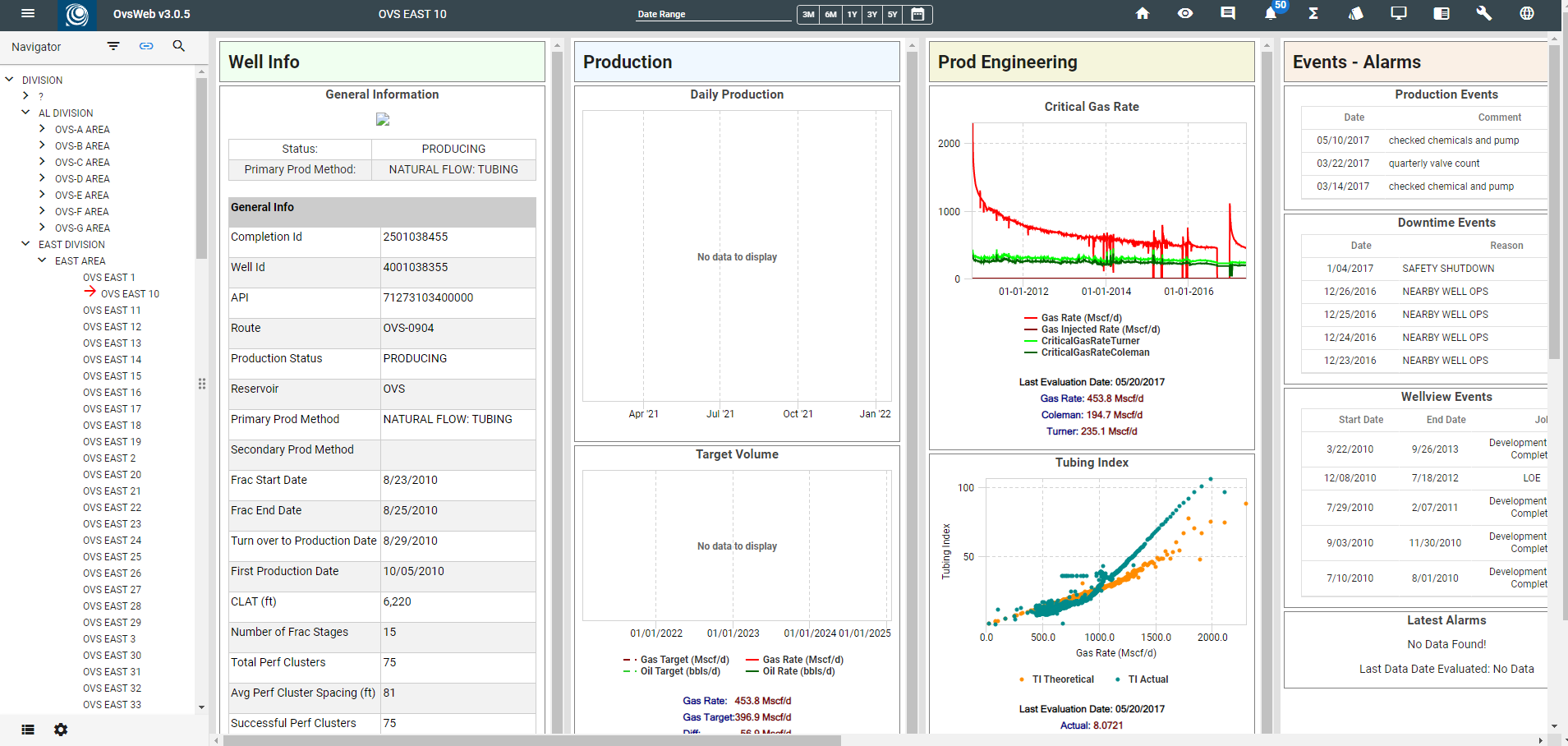Viewport: 1568px width, 746px height.
Task: Click 'quarterly valve count' event comment
Action: pos(1434,163)
